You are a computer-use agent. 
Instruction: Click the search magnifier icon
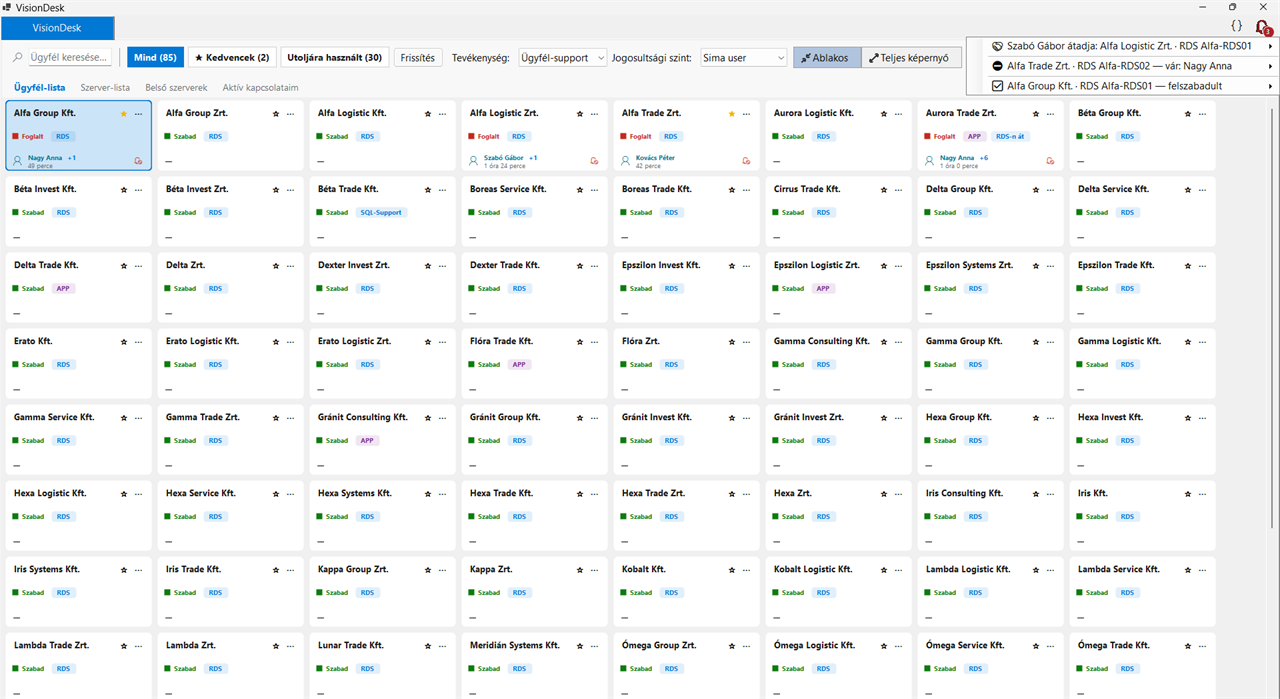click(18, 58)
